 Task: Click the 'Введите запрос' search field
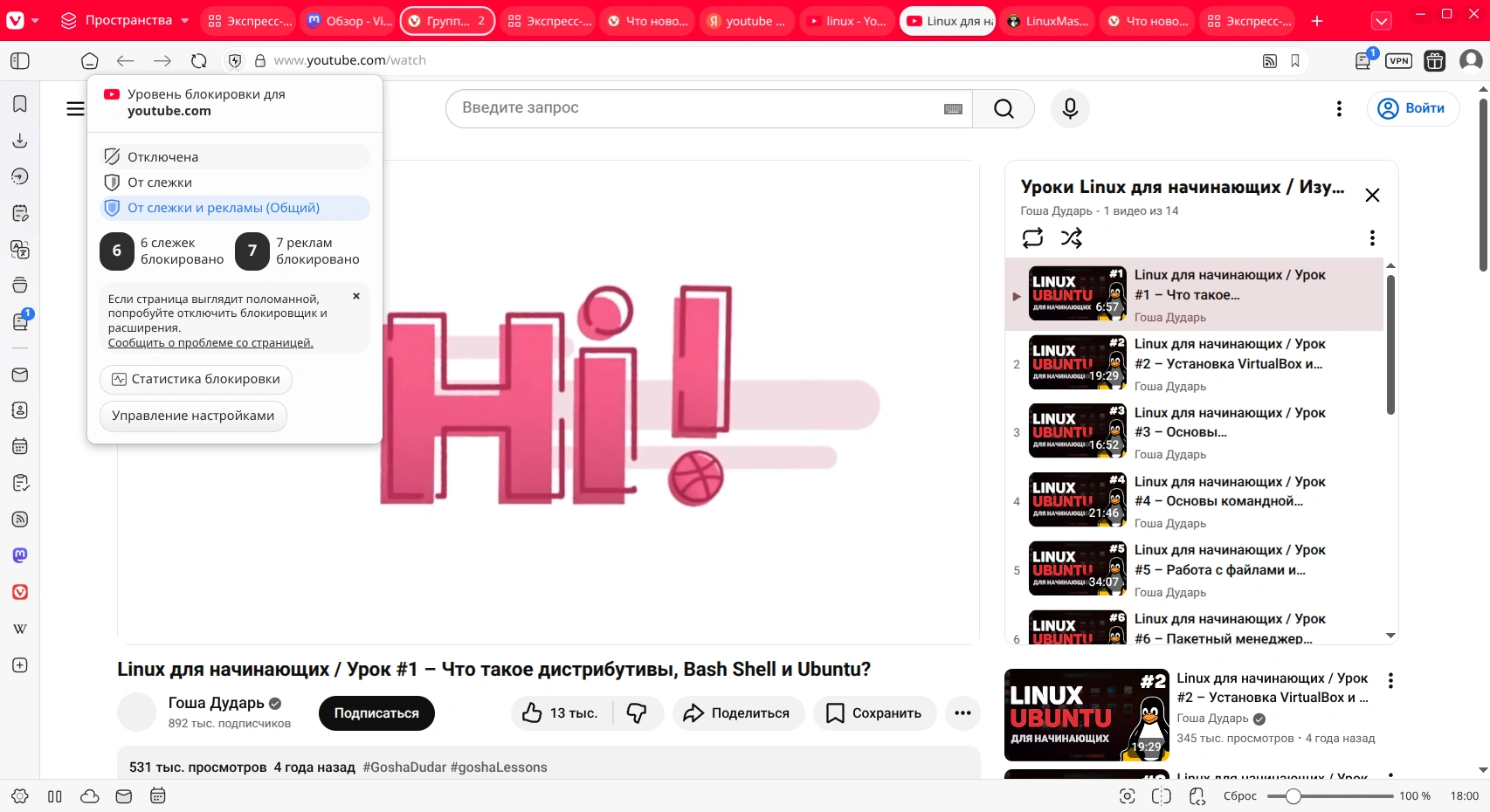point(699,108)
